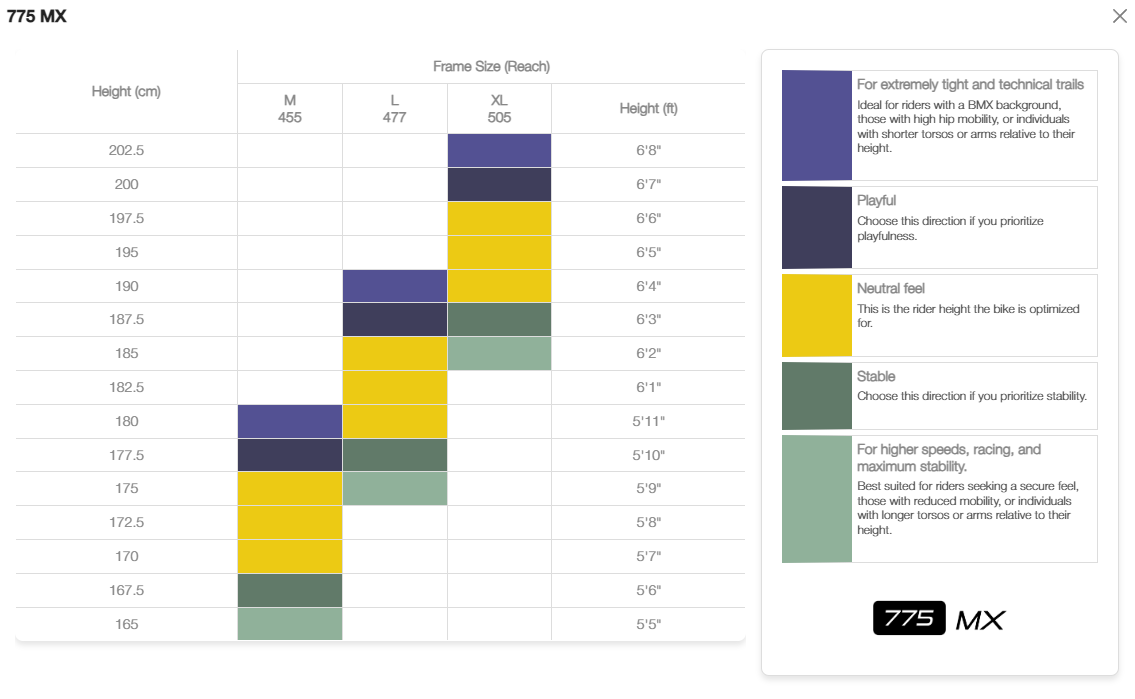Select the dark green Stable legend swatch
Screen dimensions: 1135x699
click(x=817, y=396)
